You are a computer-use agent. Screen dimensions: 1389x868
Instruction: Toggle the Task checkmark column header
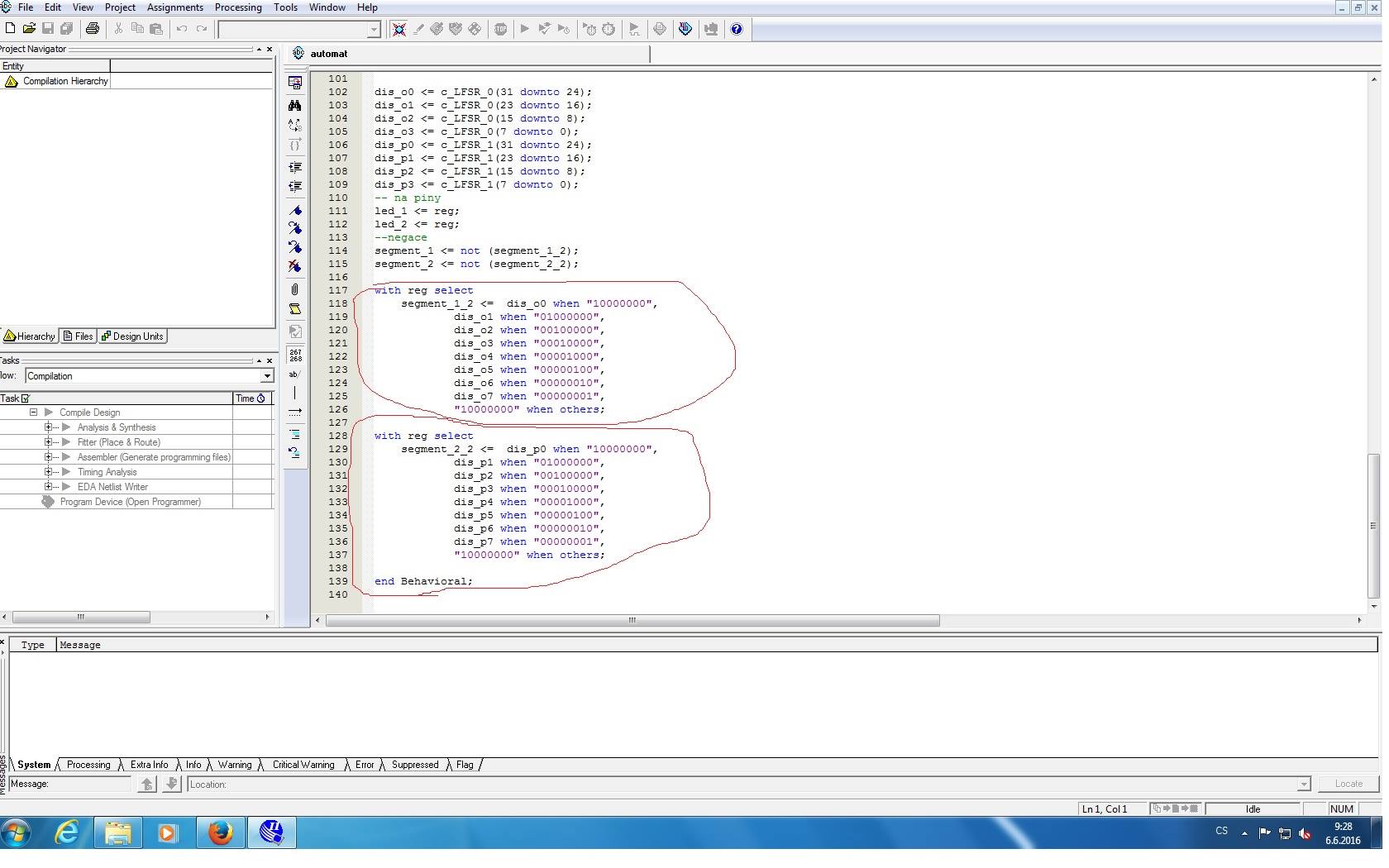click(26, 398)
